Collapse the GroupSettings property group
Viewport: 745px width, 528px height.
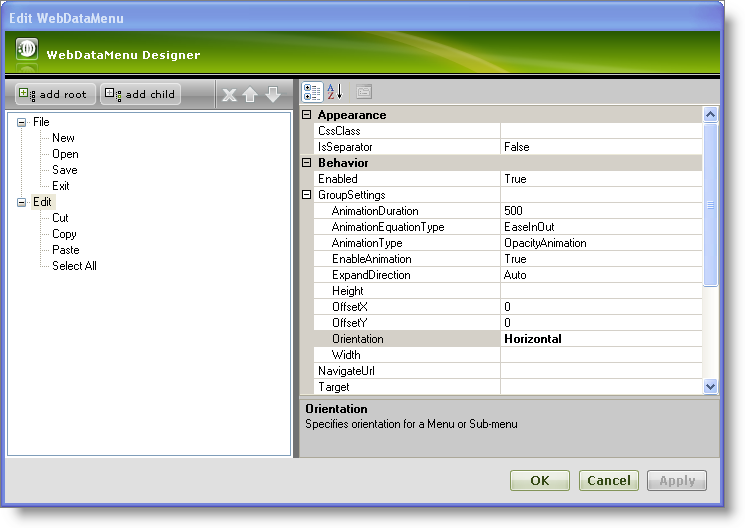tap(307, 195)
